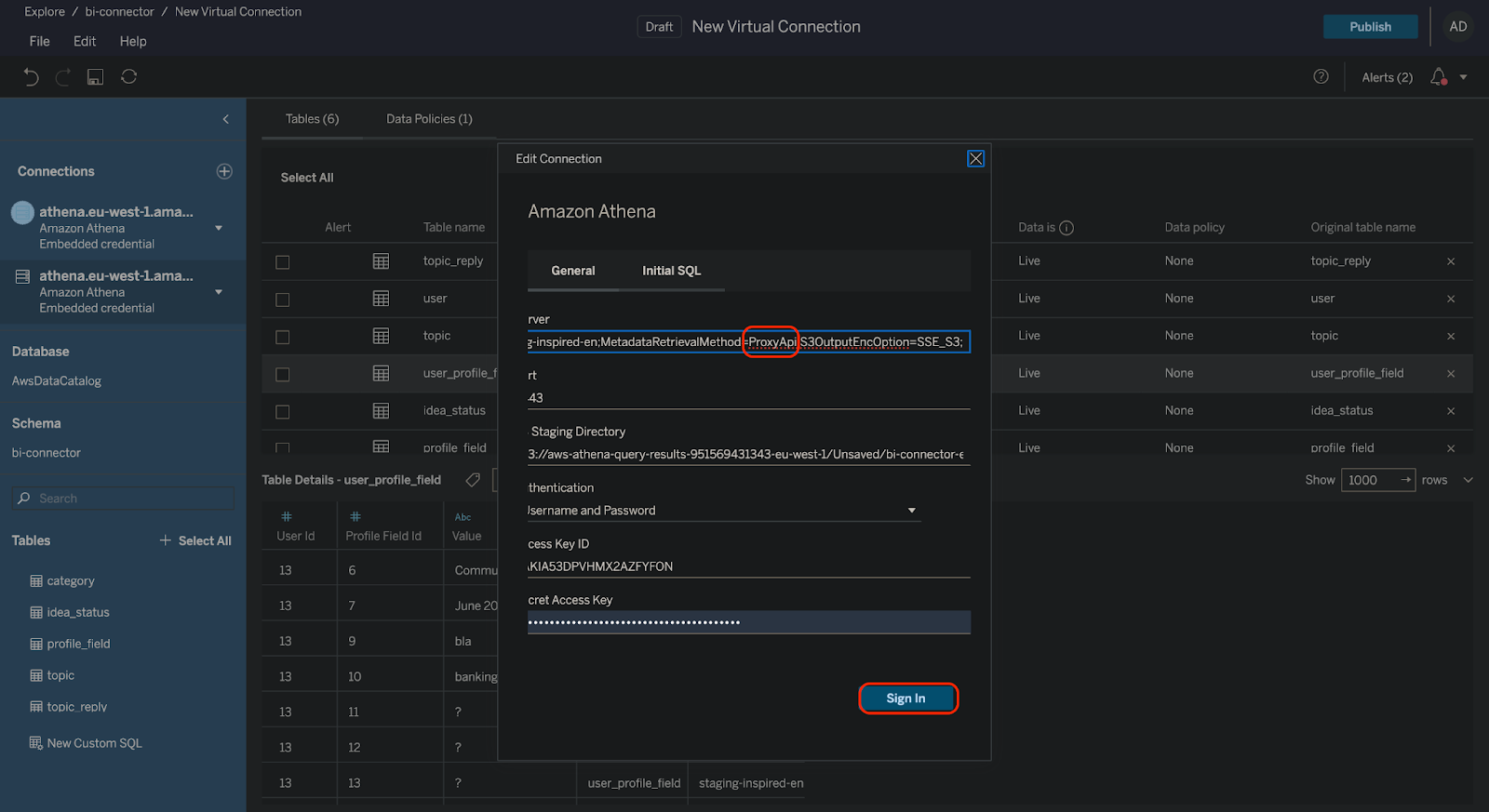
Task: Click the table icon of idea_status row
Action: click(x=381, y=410)
